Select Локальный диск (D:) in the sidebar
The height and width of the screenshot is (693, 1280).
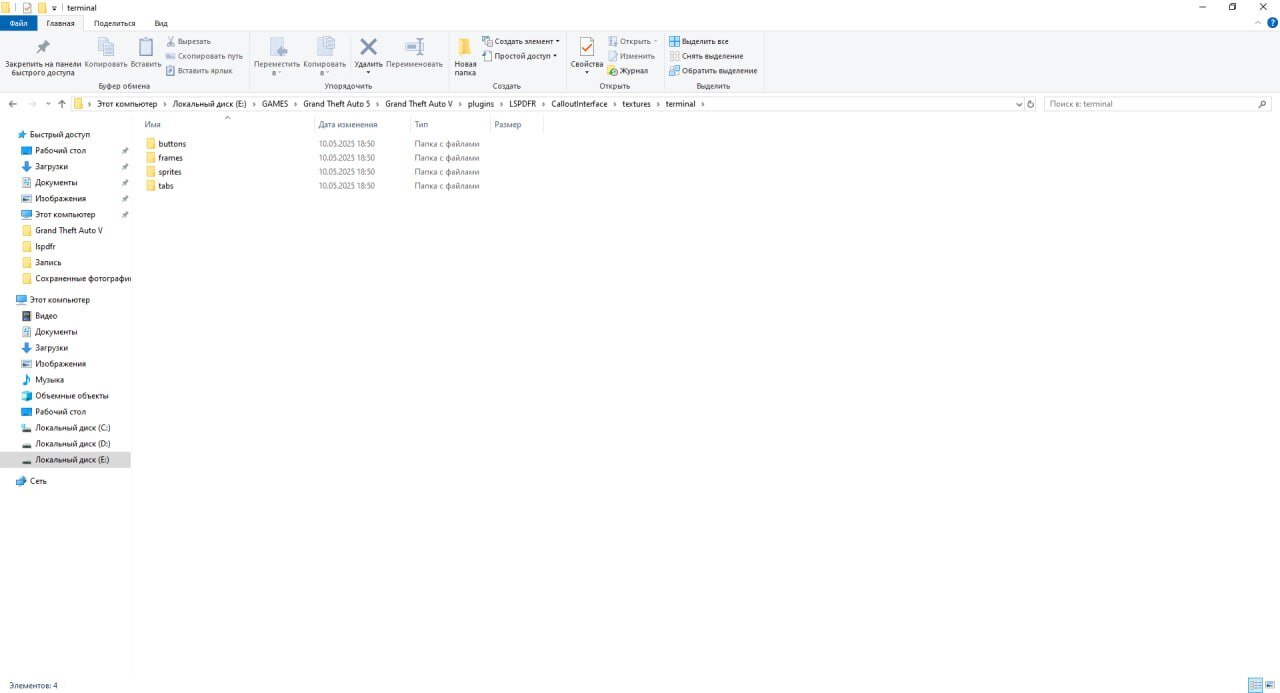pos(72,444)
